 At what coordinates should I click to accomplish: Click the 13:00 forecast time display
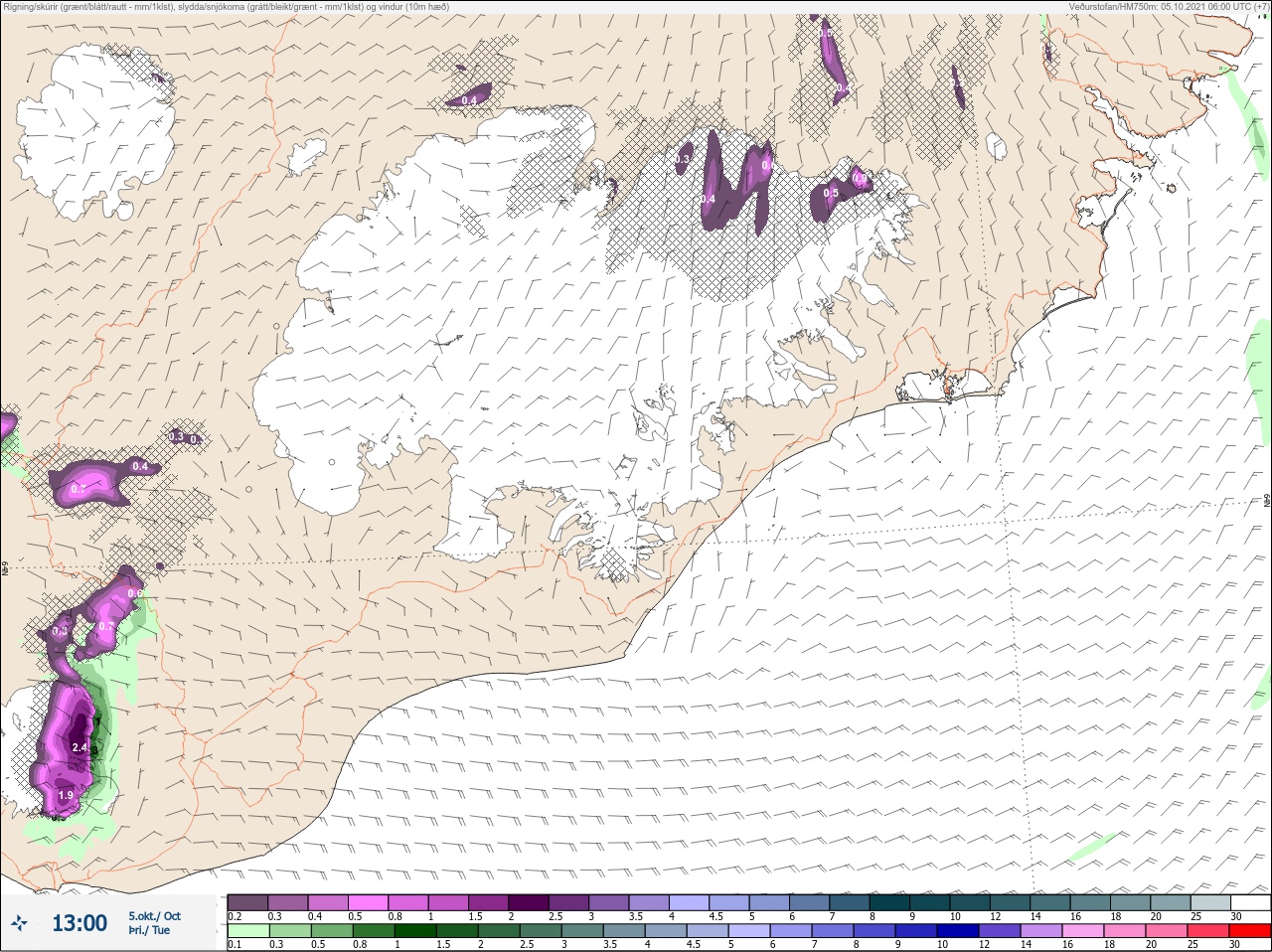point(79,923)
